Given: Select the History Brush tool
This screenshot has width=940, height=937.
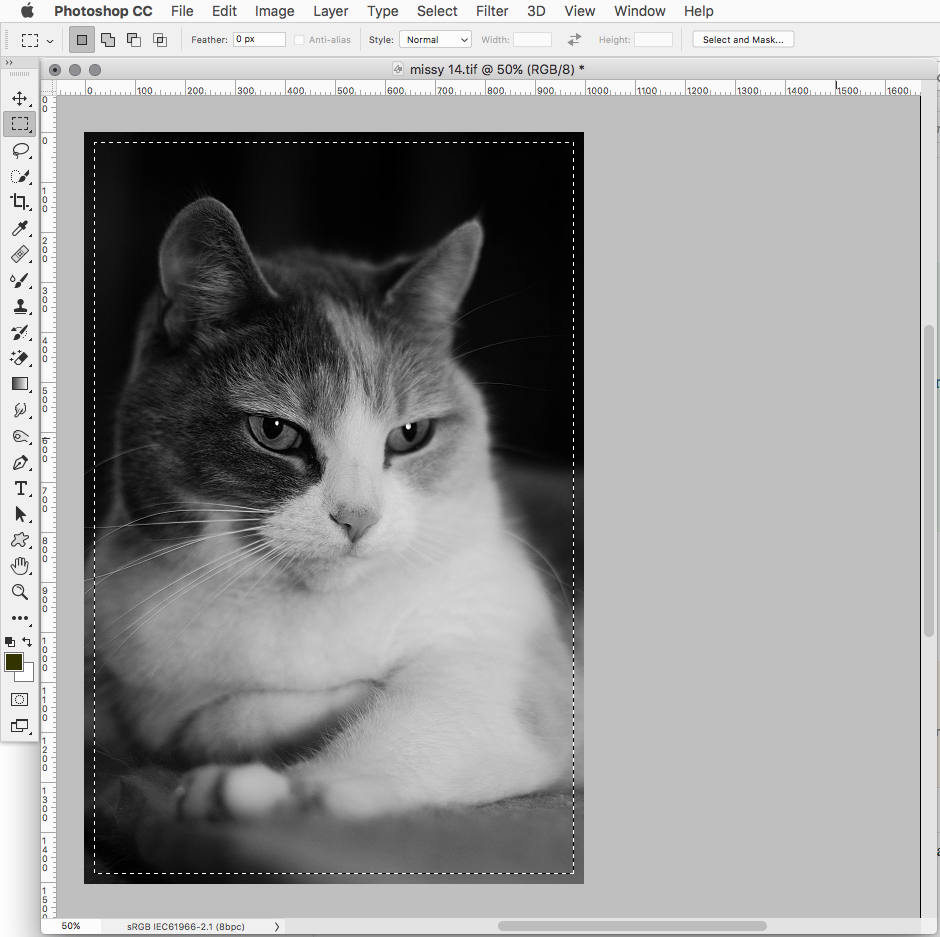Looking at the screenshot, I should (x=20, y=332).
